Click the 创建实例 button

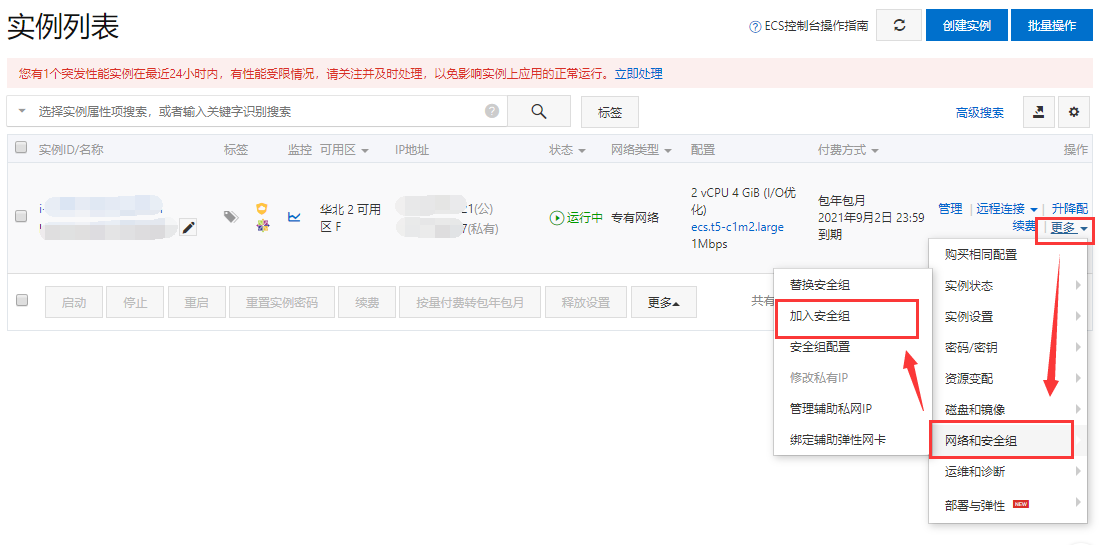pos(966,26)
